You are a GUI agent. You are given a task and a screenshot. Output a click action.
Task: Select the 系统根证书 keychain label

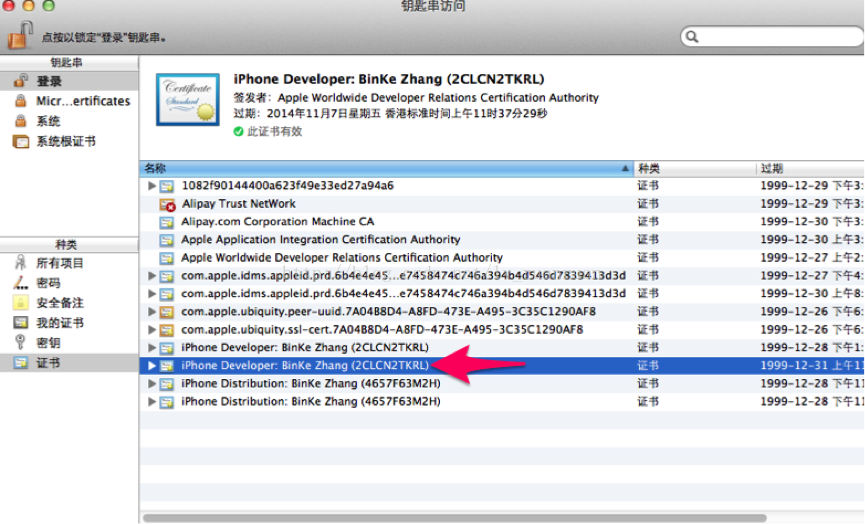click(x=66, y=141)
